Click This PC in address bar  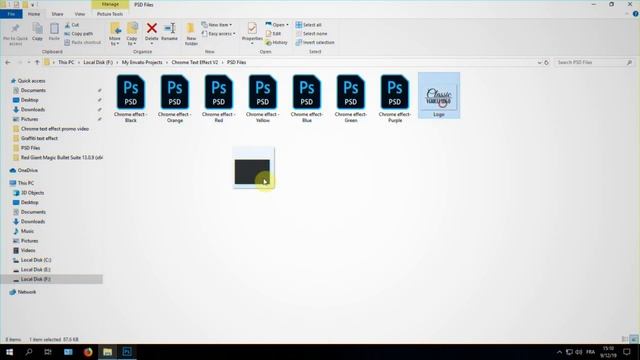(x=66, y=62)
